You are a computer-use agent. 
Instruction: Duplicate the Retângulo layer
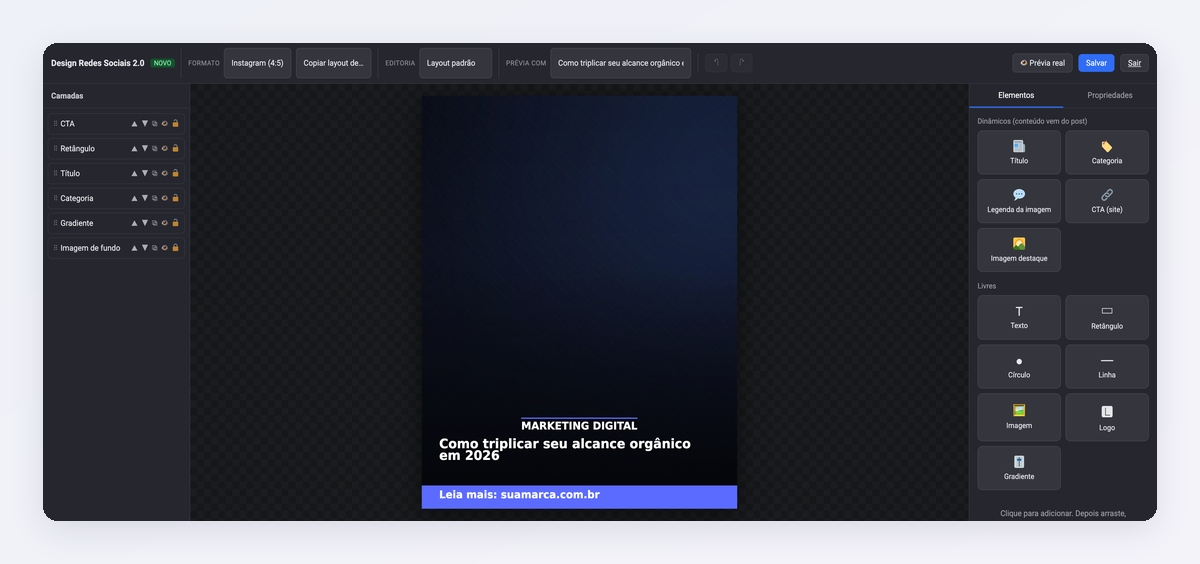(155, 148)
